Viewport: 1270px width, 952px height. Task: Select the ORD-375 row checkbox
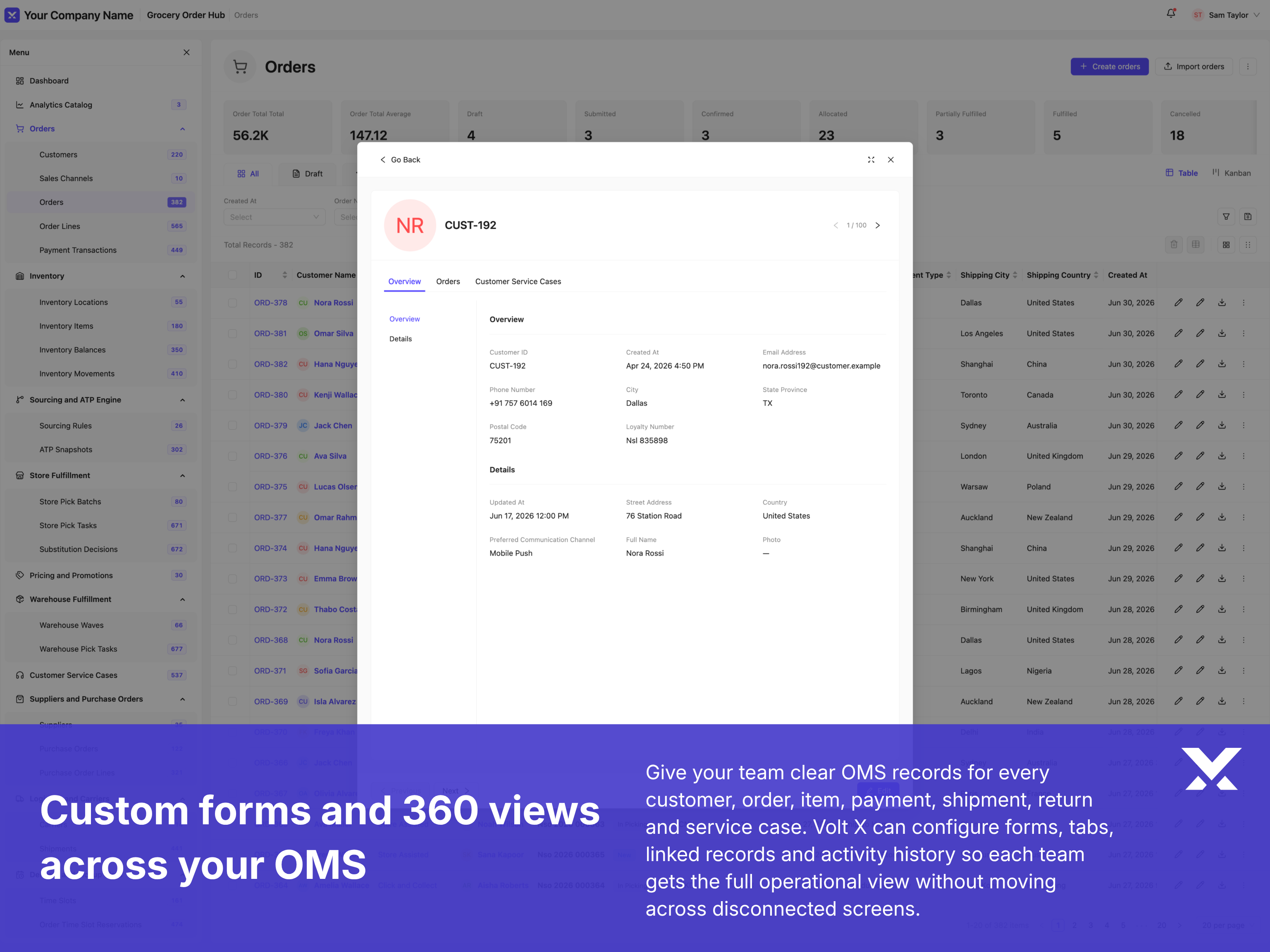coord(232,487)
